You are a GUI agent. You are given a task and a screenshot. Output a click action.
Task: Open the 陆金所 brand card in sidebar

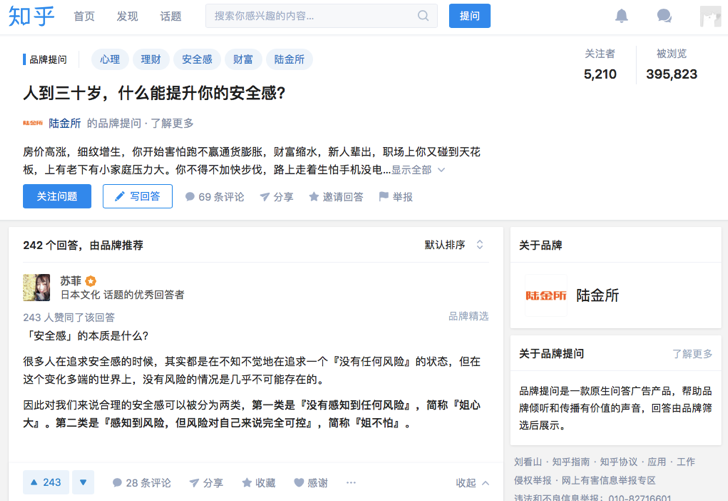(x=616, y=295)
